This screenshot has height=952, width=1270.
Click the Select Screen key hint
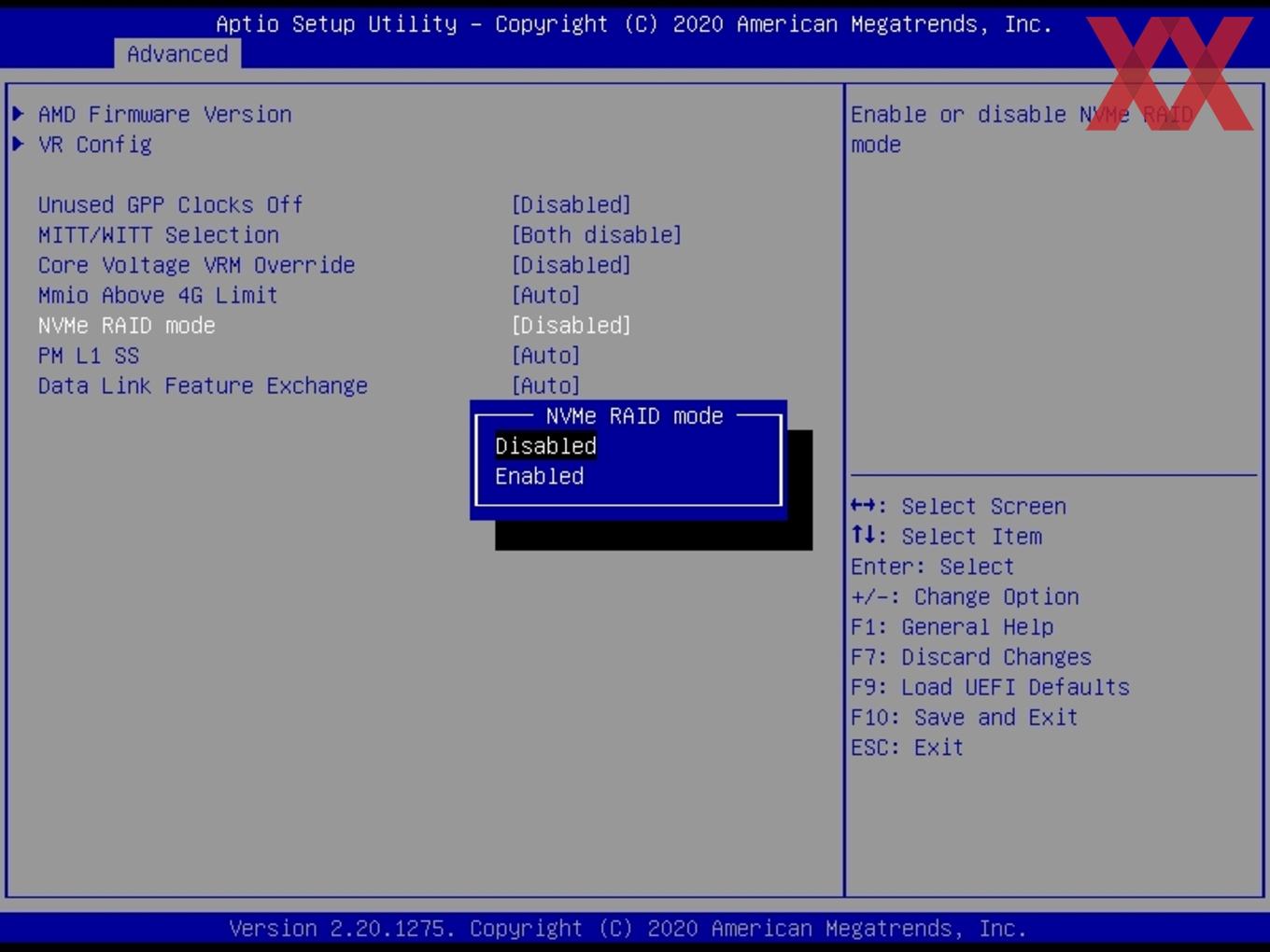click(x=958, y=506)
